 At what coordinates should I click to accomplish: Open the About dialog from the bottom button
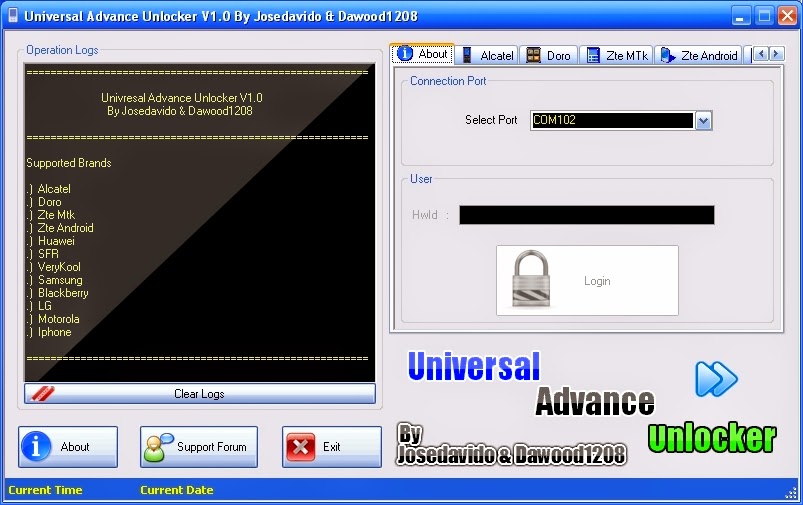point(68,447)
